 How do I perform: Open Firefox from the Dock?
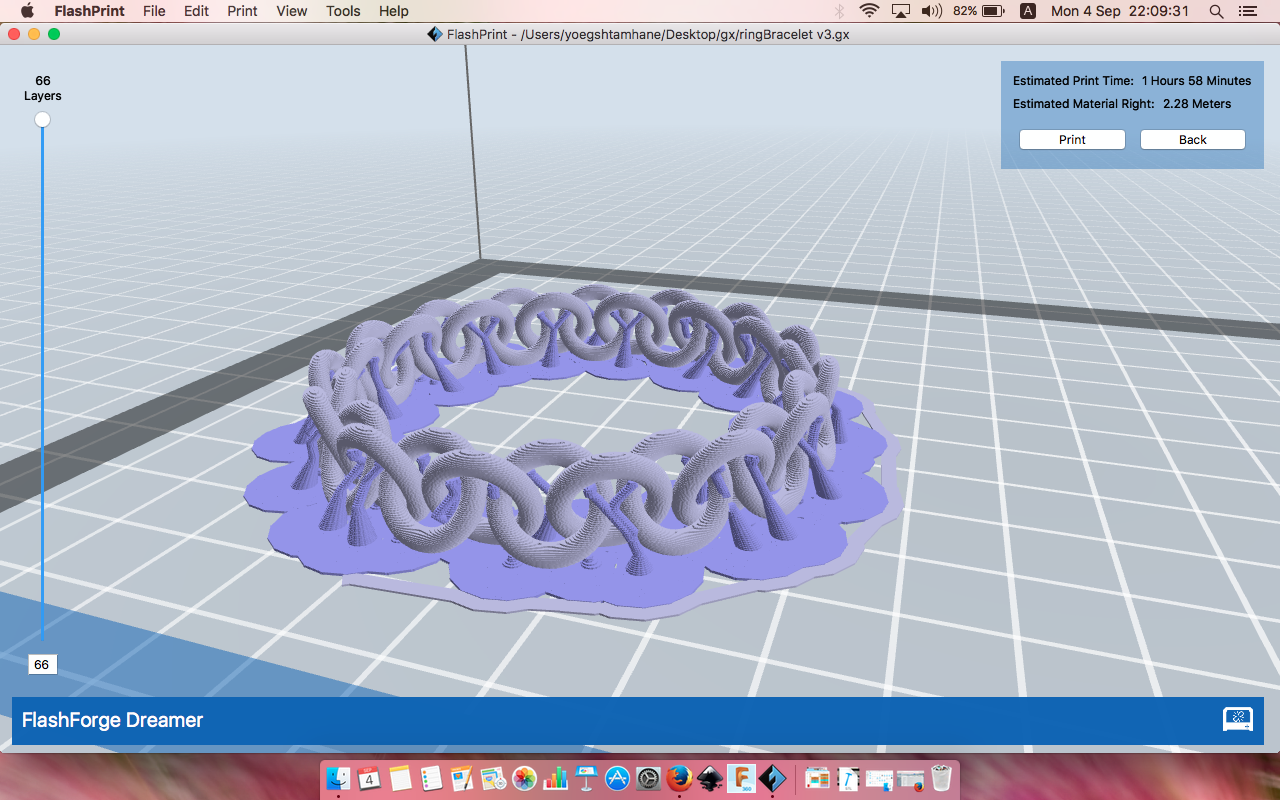679,777
